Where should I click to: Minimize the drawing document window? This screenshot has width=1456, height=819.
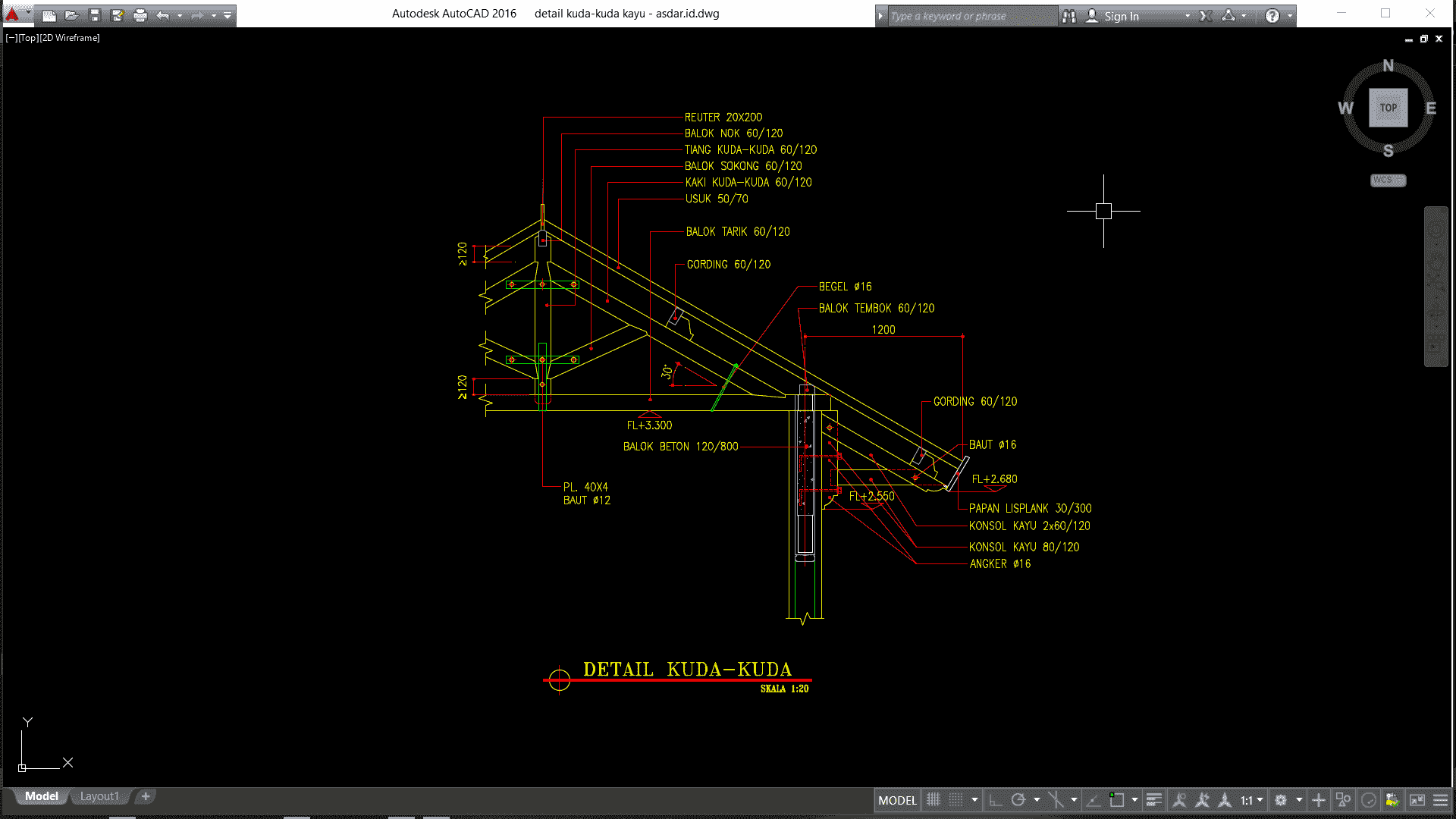point(1409,39)
